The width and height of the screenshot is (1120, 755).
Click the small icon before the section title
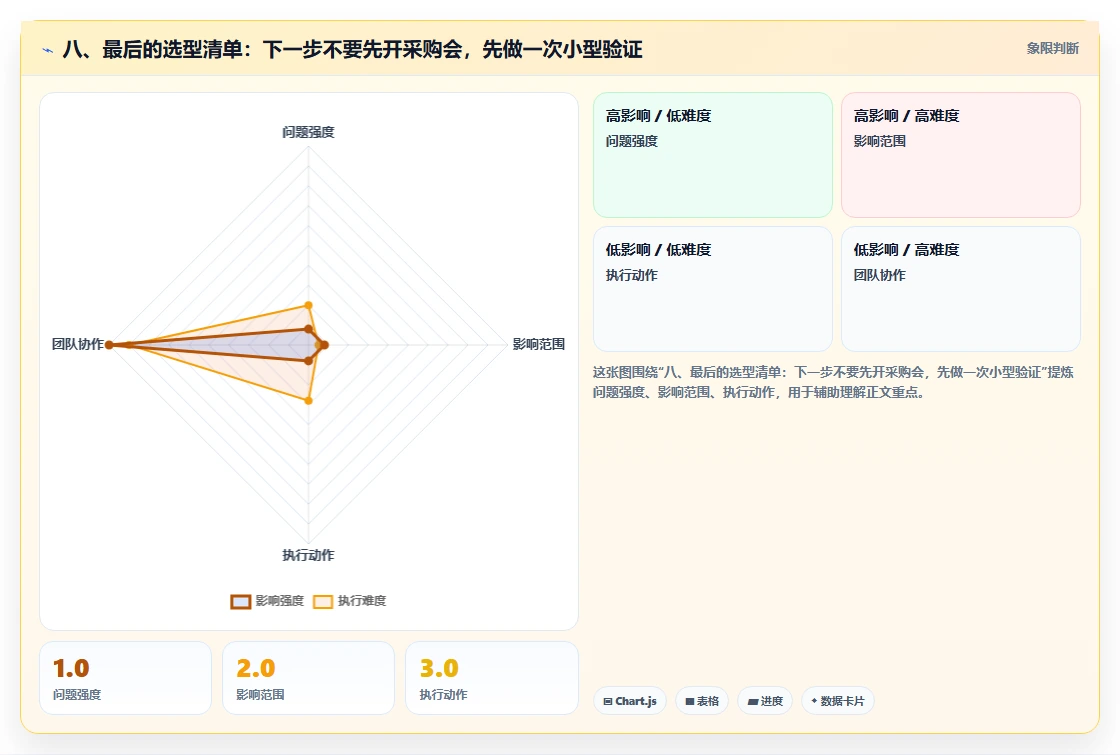pyautogui.click(x=48, y=50)
